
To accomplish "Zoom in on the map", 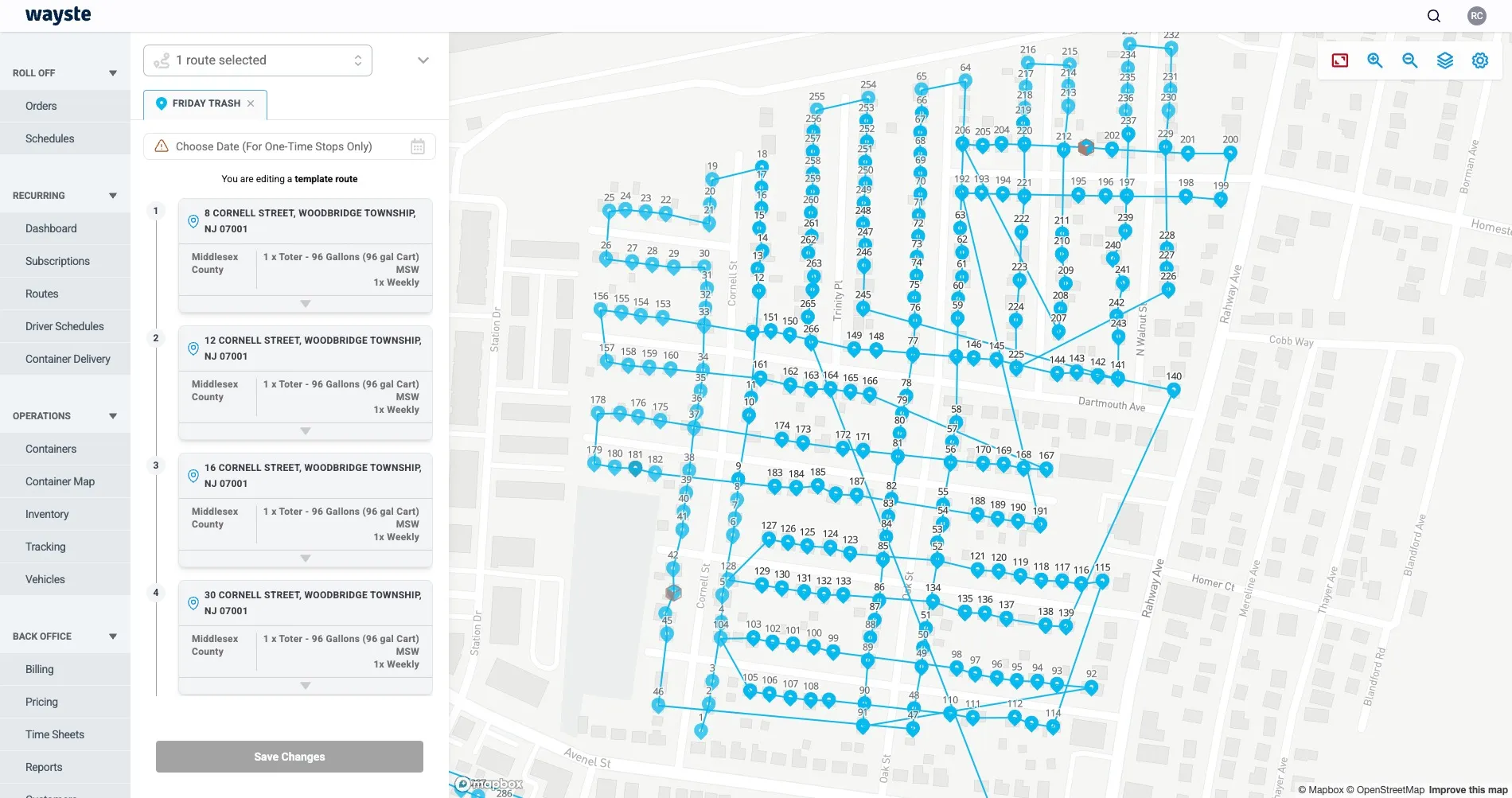I will 1374,60.
